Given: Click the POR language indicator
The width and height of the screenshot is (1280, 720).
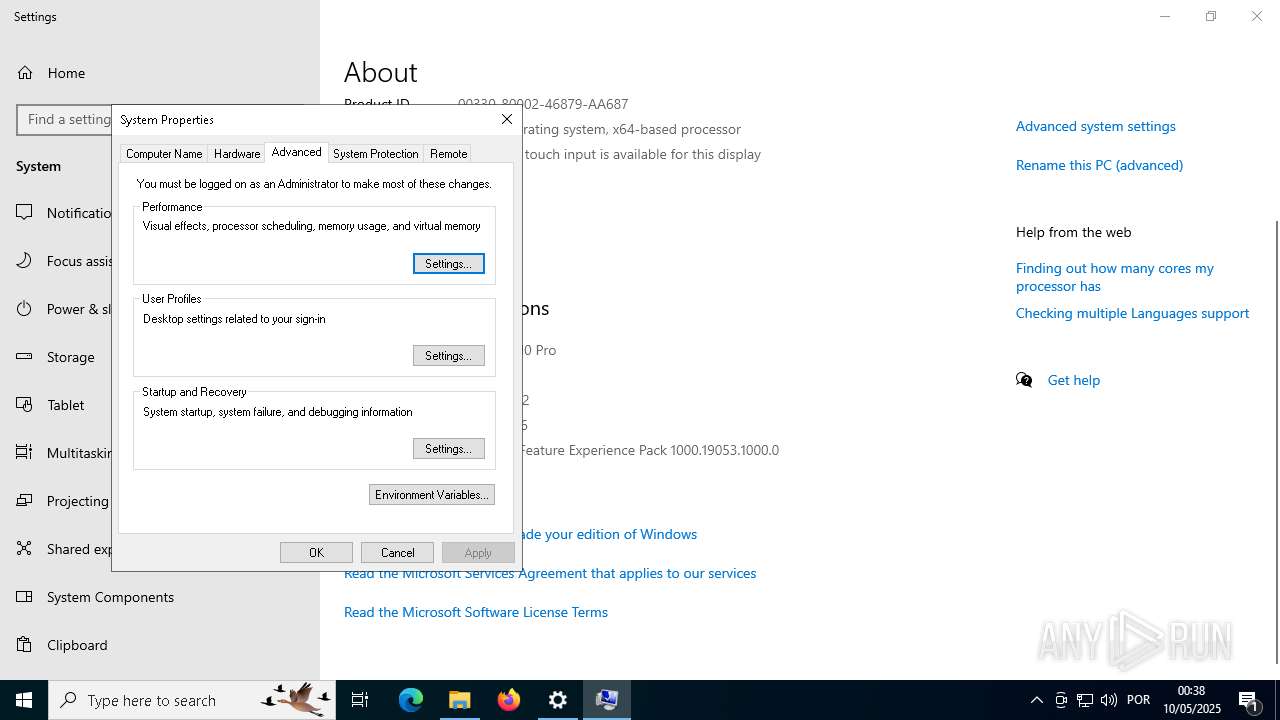Looking at the screenshot, I should pyautogui.click(x=1138, y=700).
